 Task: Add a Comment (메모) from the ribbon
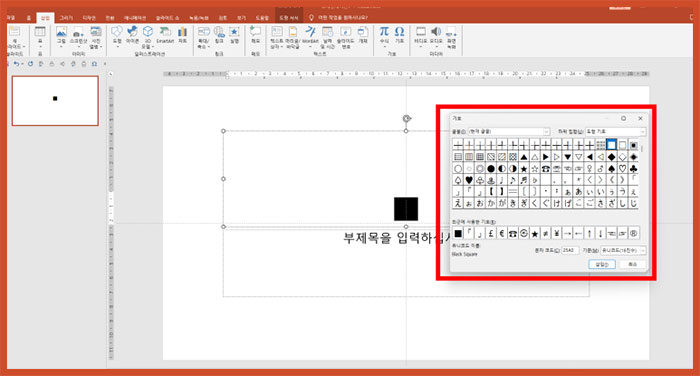255,35
